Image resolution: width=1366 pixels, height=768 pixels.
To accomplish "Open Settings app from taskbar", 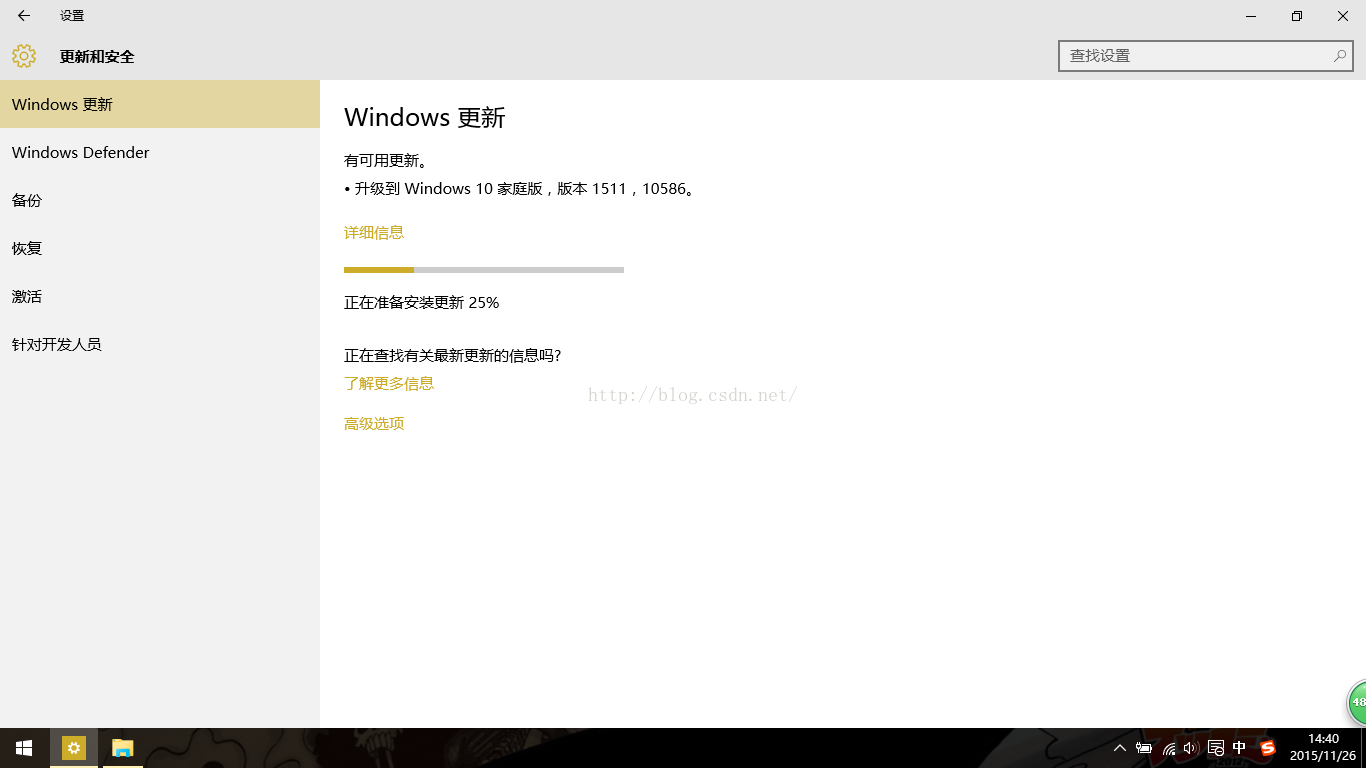I will pyautogui.click(x=74, y=748).
